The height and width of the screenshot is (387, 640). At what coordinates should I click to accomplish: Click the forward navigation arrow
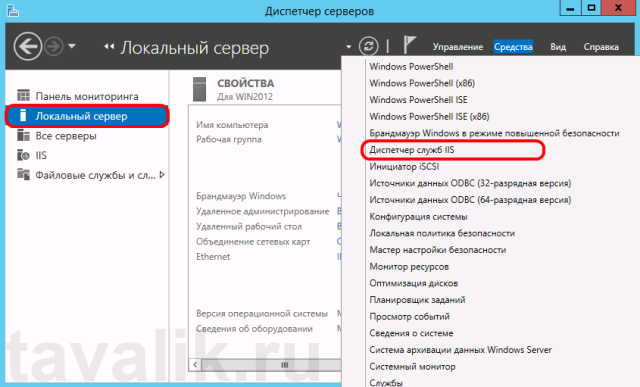pos(54,47)
